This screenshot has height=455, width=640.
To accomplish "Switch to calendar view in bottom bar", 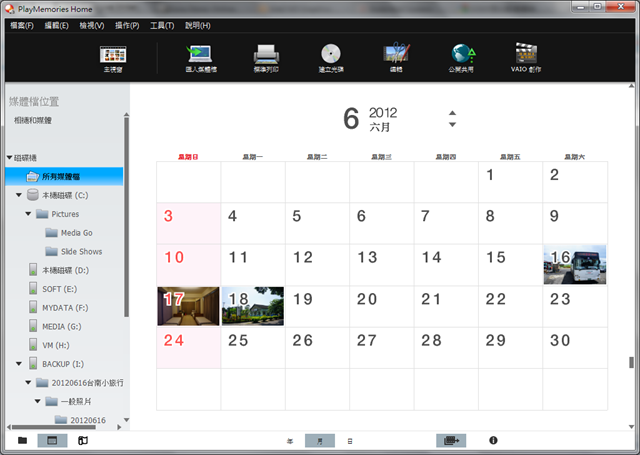I will 52,440.
